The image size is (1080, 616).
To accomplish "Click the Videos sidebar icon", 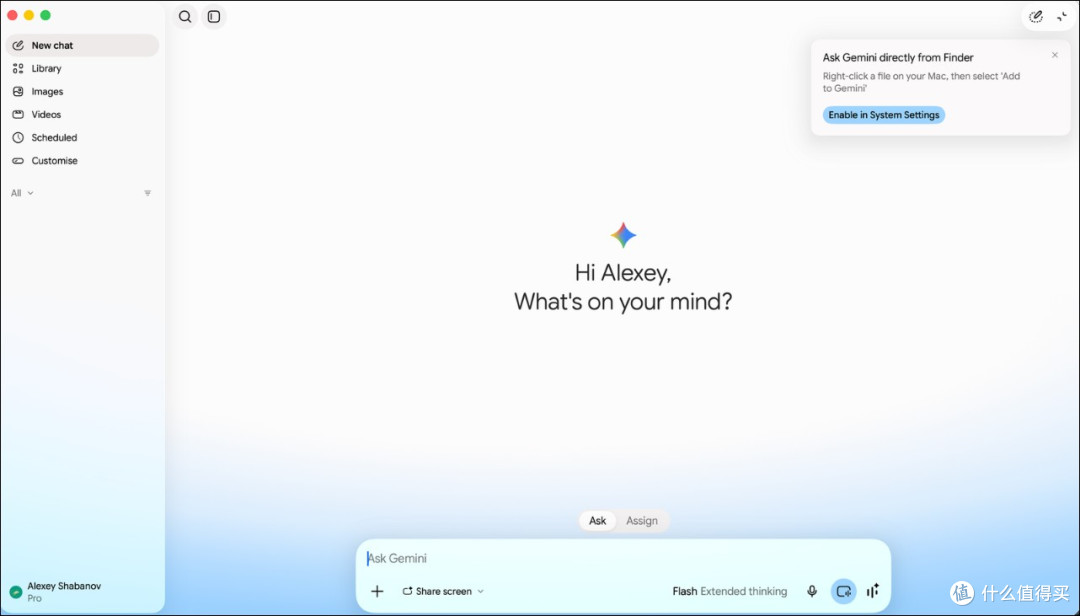I will pyautogui.click(x=19, y=114).
